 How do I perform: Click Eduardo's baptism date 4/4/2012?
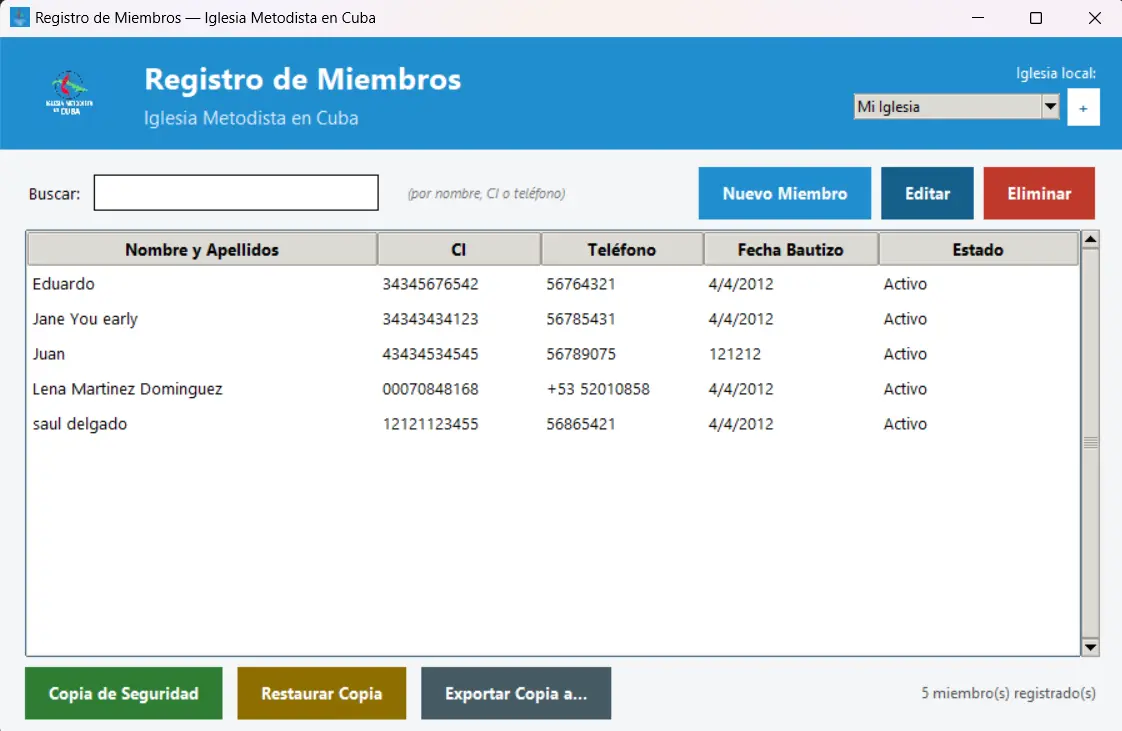pos(741,284)
